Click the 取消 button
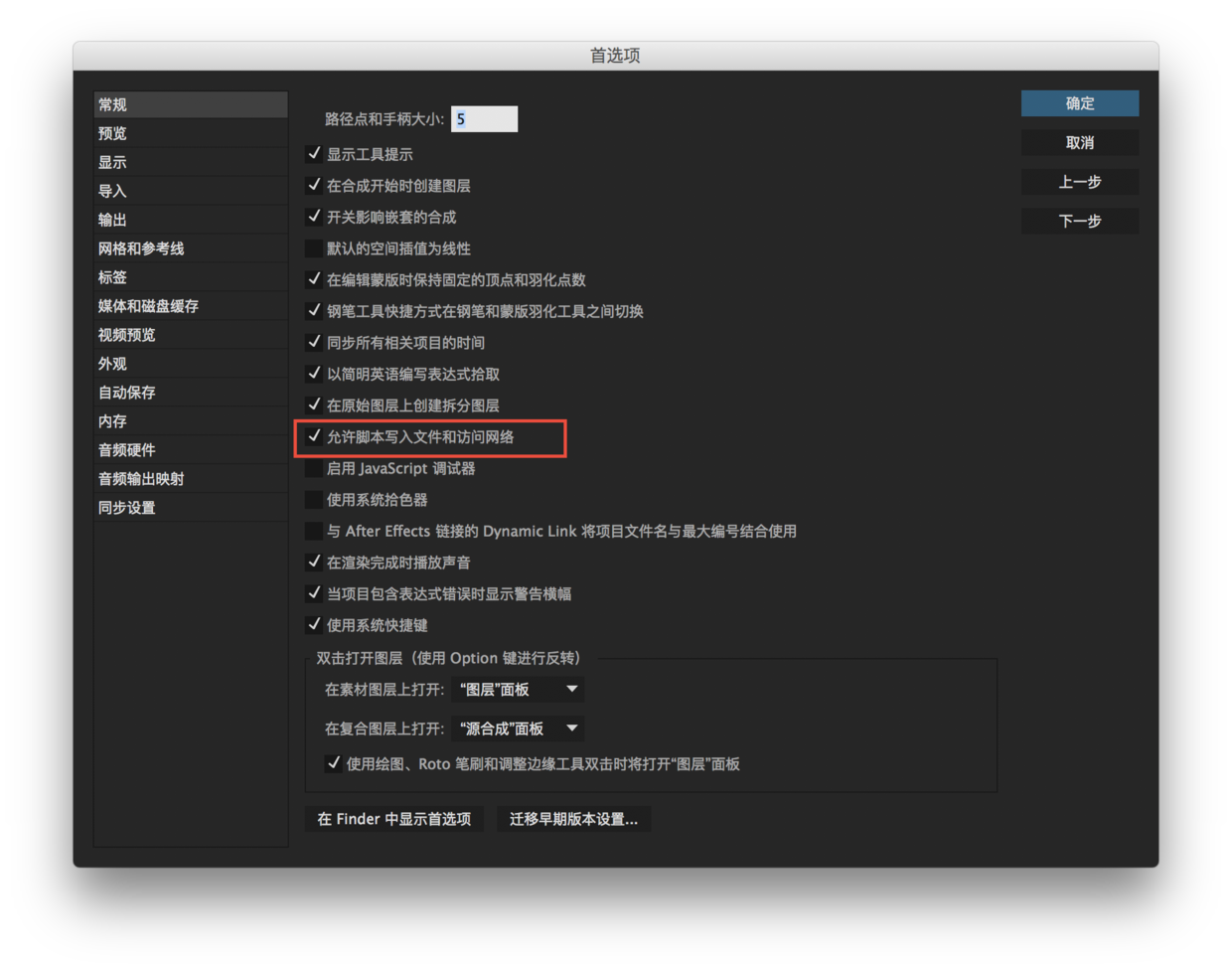1232x972 pixels. (1080, 142)
